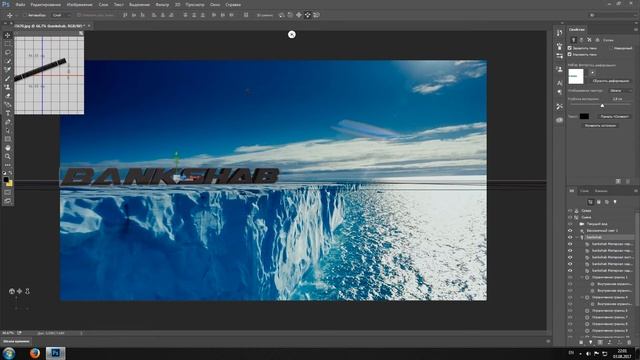Hide the Бесконечный свет 1 light
The height and width of the screenshot is (360, 640).
click(570, 231)
